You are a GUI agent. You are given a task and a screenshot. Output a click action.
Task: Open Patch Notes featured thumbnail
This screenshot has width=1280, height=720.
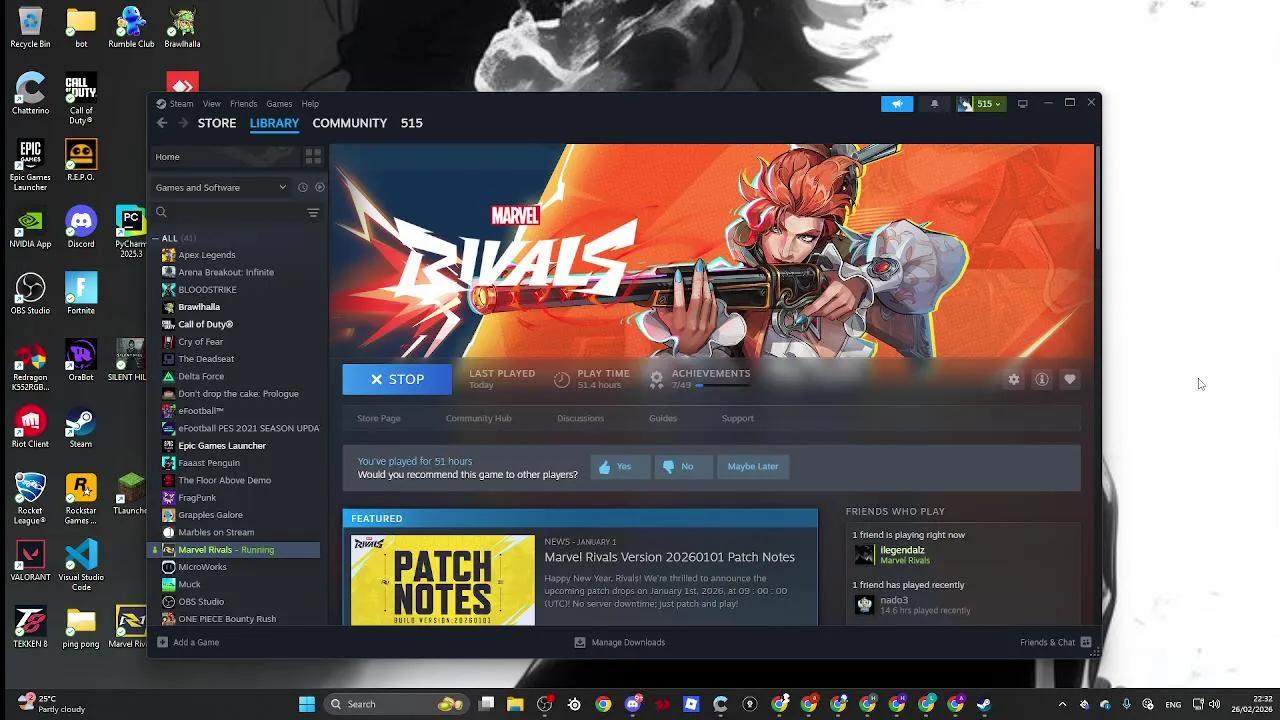(443, 580)
